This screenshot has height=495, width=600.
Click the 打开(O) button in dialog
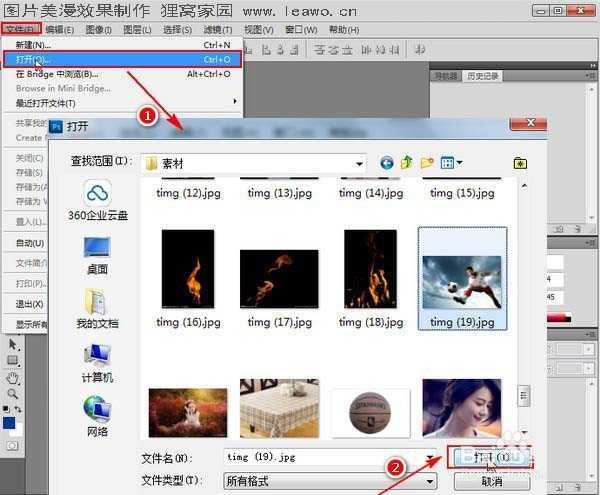point(490,457)
